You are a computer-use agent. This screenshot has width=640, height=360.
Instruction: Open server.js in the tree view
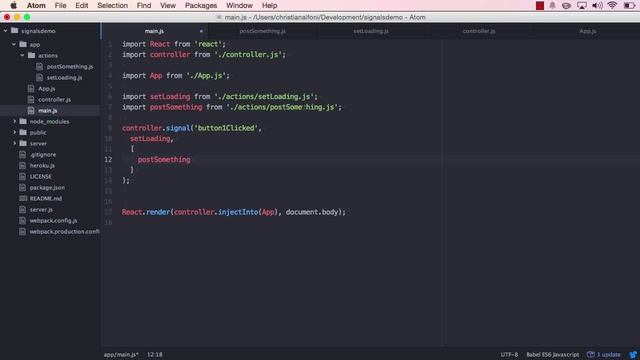41,209
